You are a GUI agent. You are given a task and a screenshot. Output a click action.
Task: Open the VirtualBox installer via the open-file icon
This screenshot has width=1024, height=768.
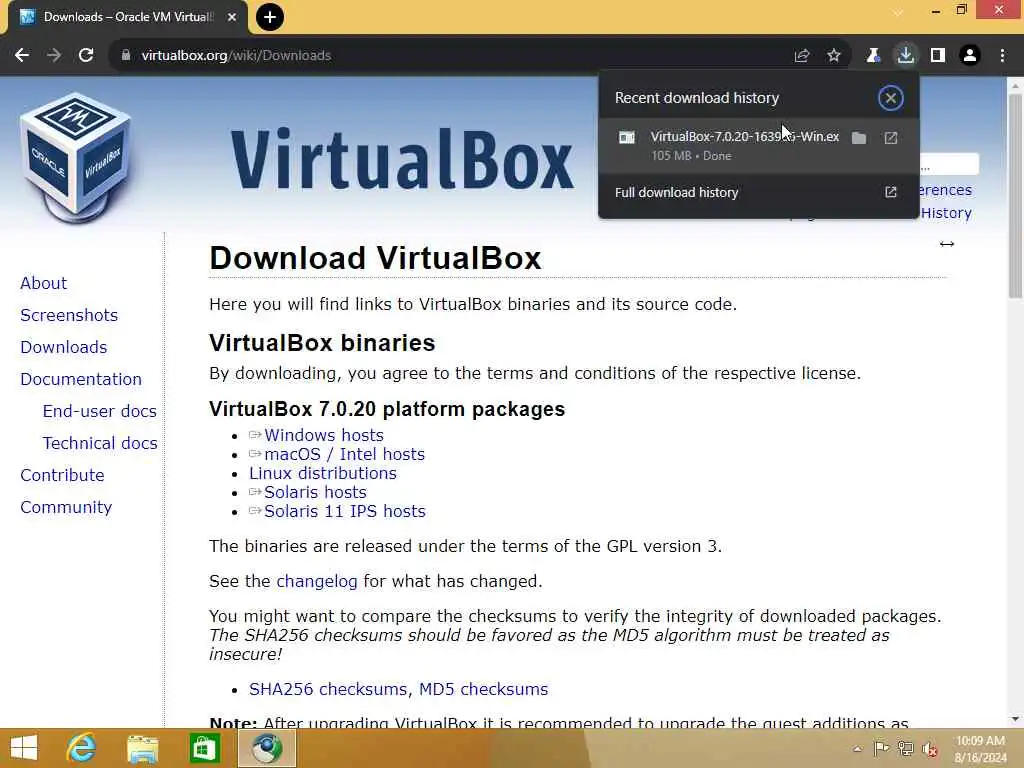[x=891, y=138]
